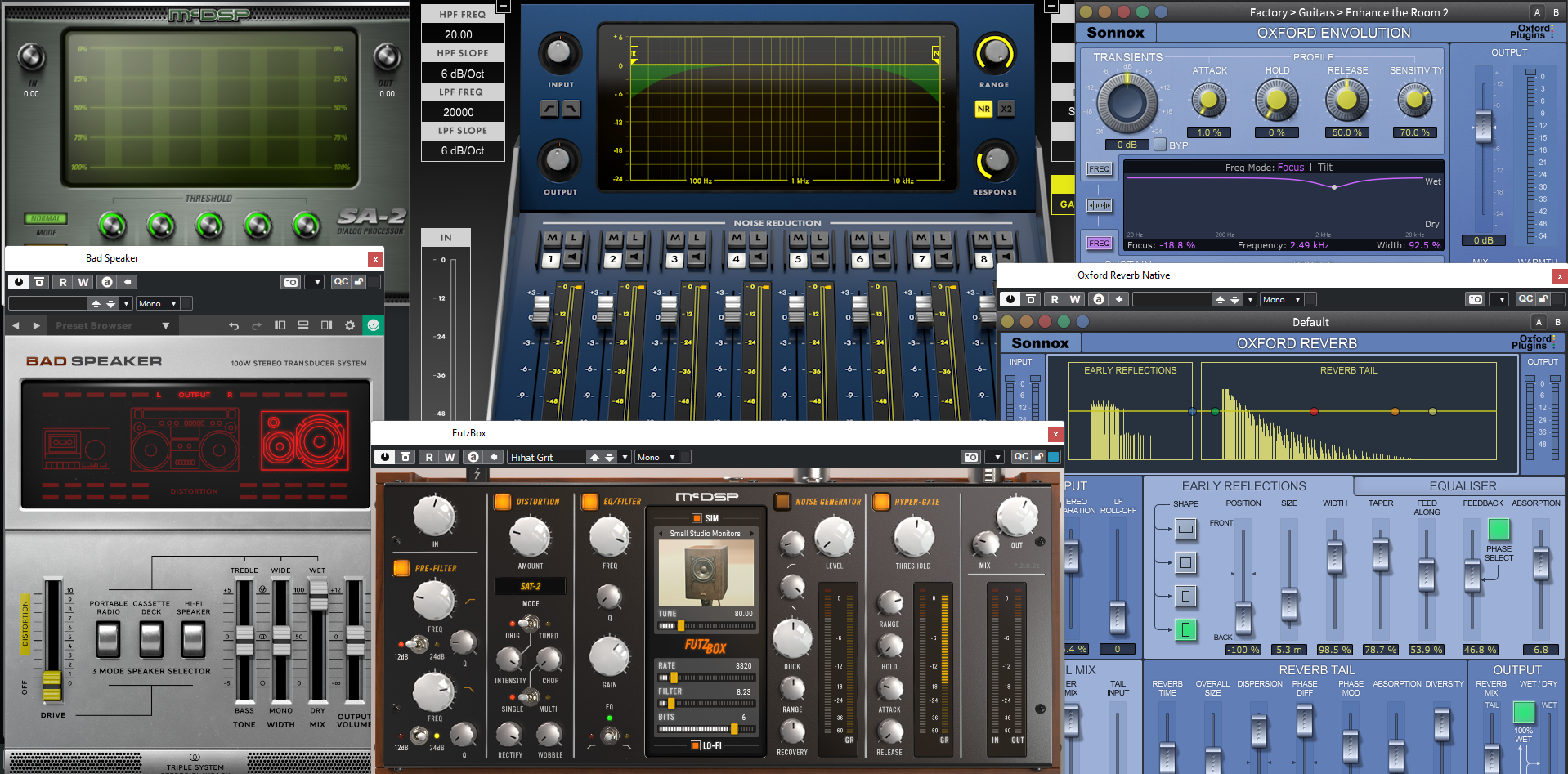Bypass the FutzBox plugin with its power icon
1568x774 pixels.
[385, 457]
